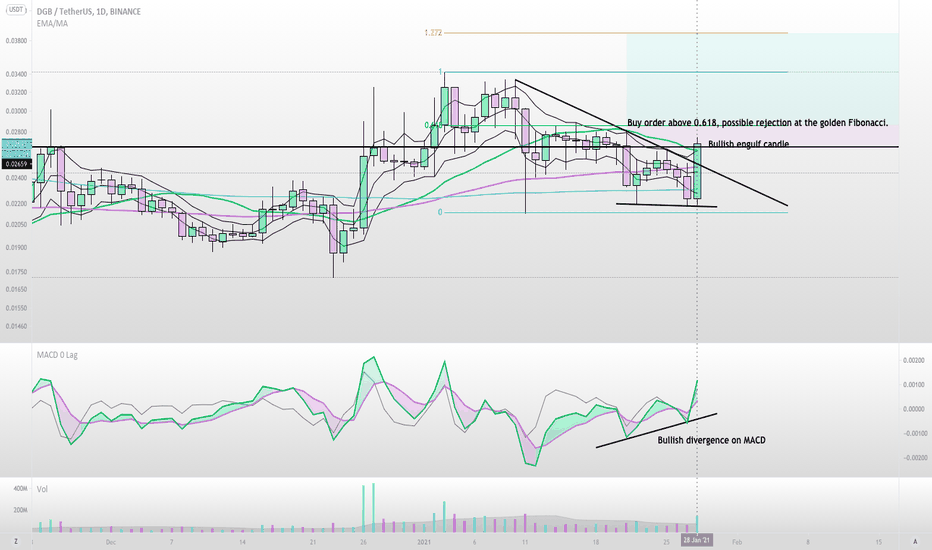
Task: Select the Fibonacci level 0 label
Action: [440, 212]
